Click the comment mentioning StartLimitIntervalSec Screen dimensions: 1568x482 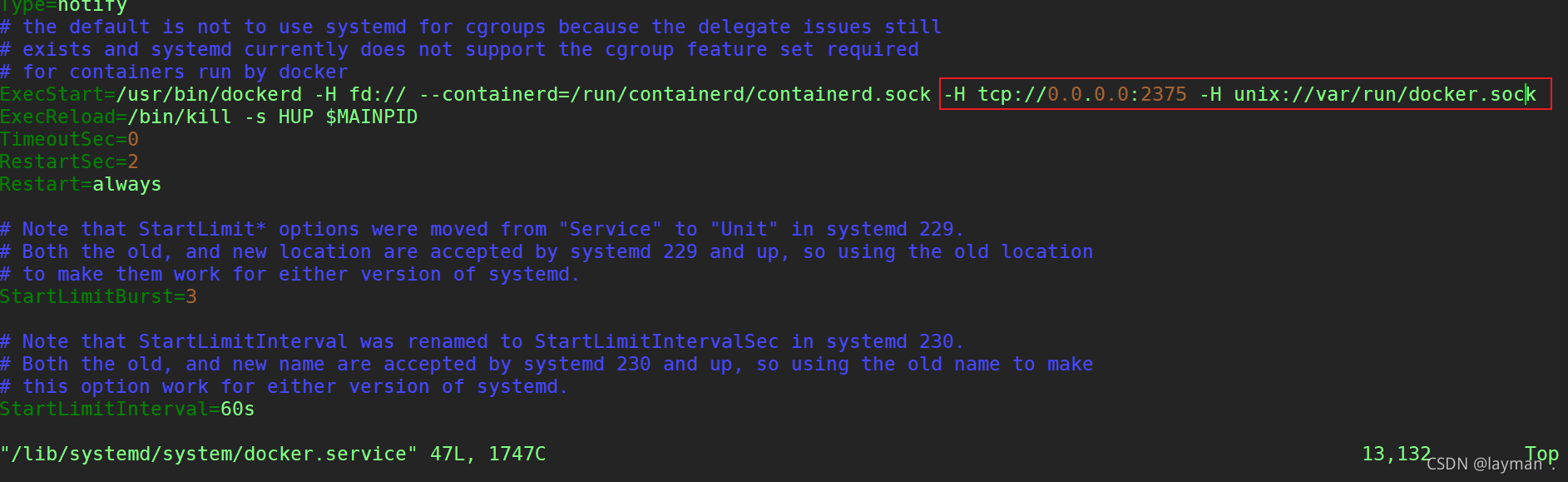point(482,342)
